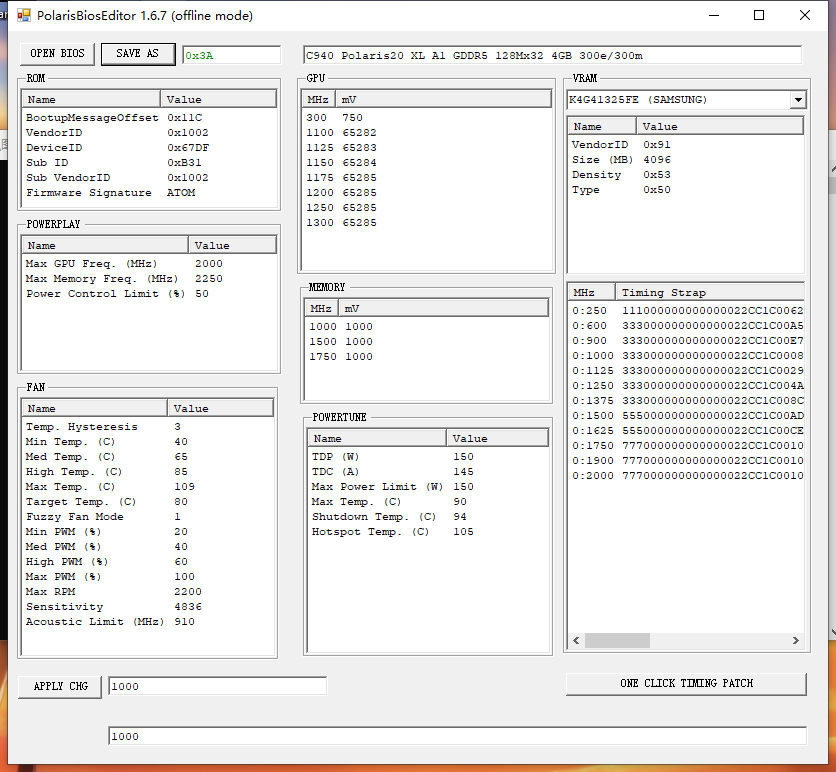
Task: Select Shutdown Temp. (C) row
Action: click(x=428, y=517)
